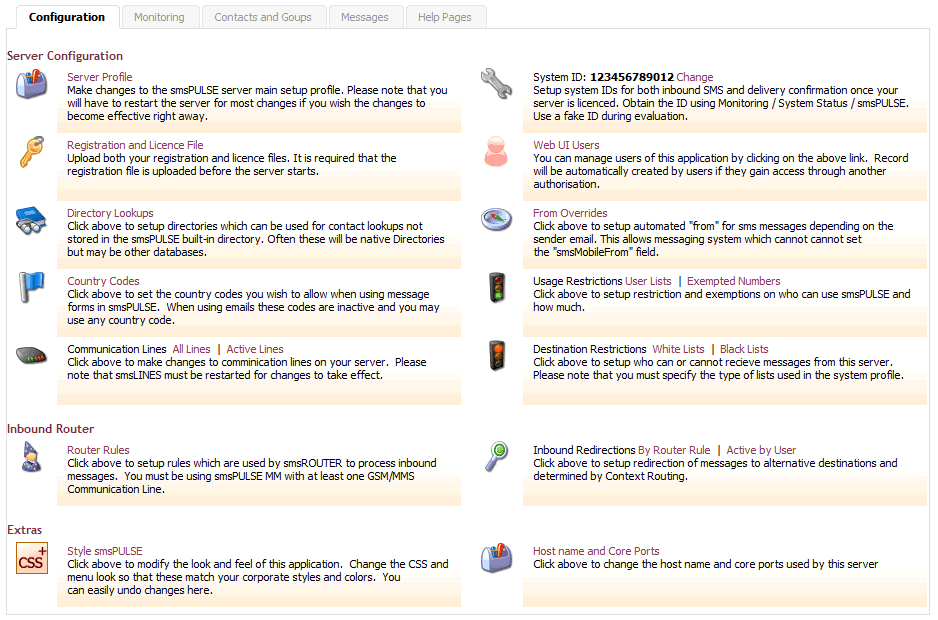Open the Monitoring tab
The width and height of the screenshot is (938, 620).
pos(159,17)
